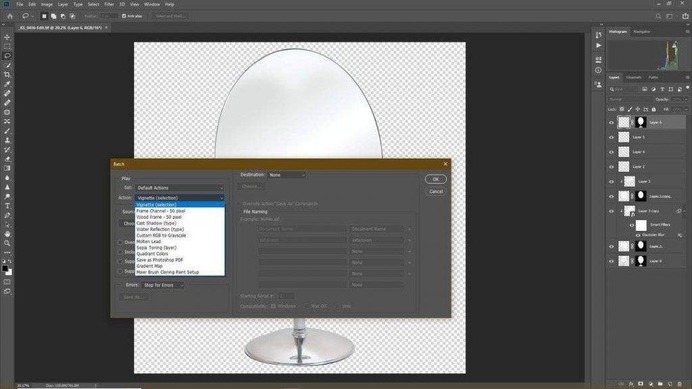Switch to the Navigator tab
The image size is (692, 389).
pos(642,32)
